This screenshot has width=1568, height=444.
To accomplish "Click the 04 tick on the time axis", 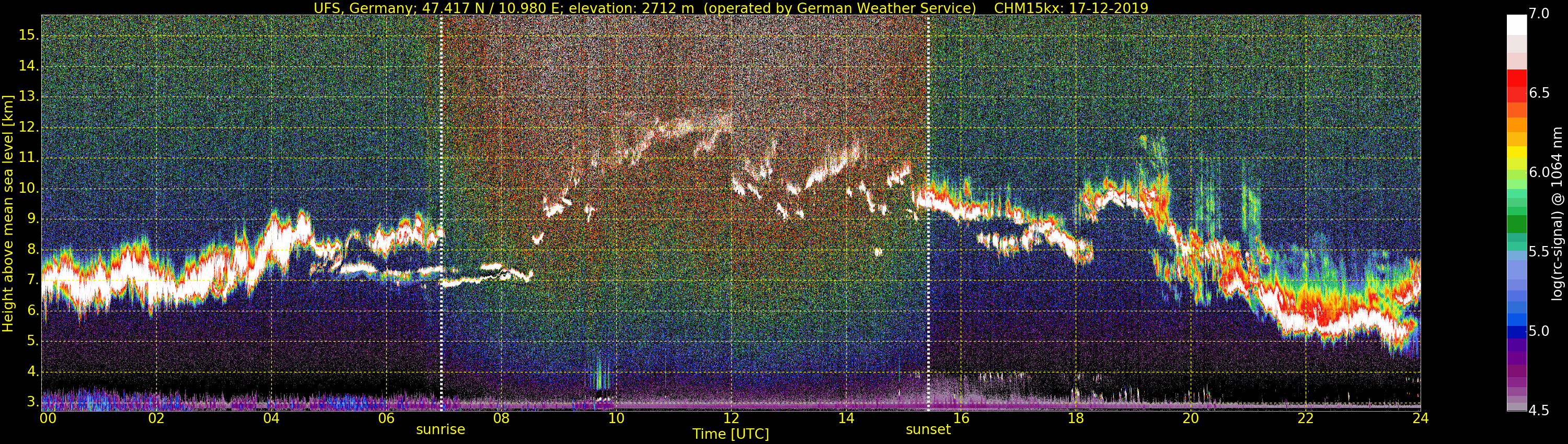I will click(271, 418).
